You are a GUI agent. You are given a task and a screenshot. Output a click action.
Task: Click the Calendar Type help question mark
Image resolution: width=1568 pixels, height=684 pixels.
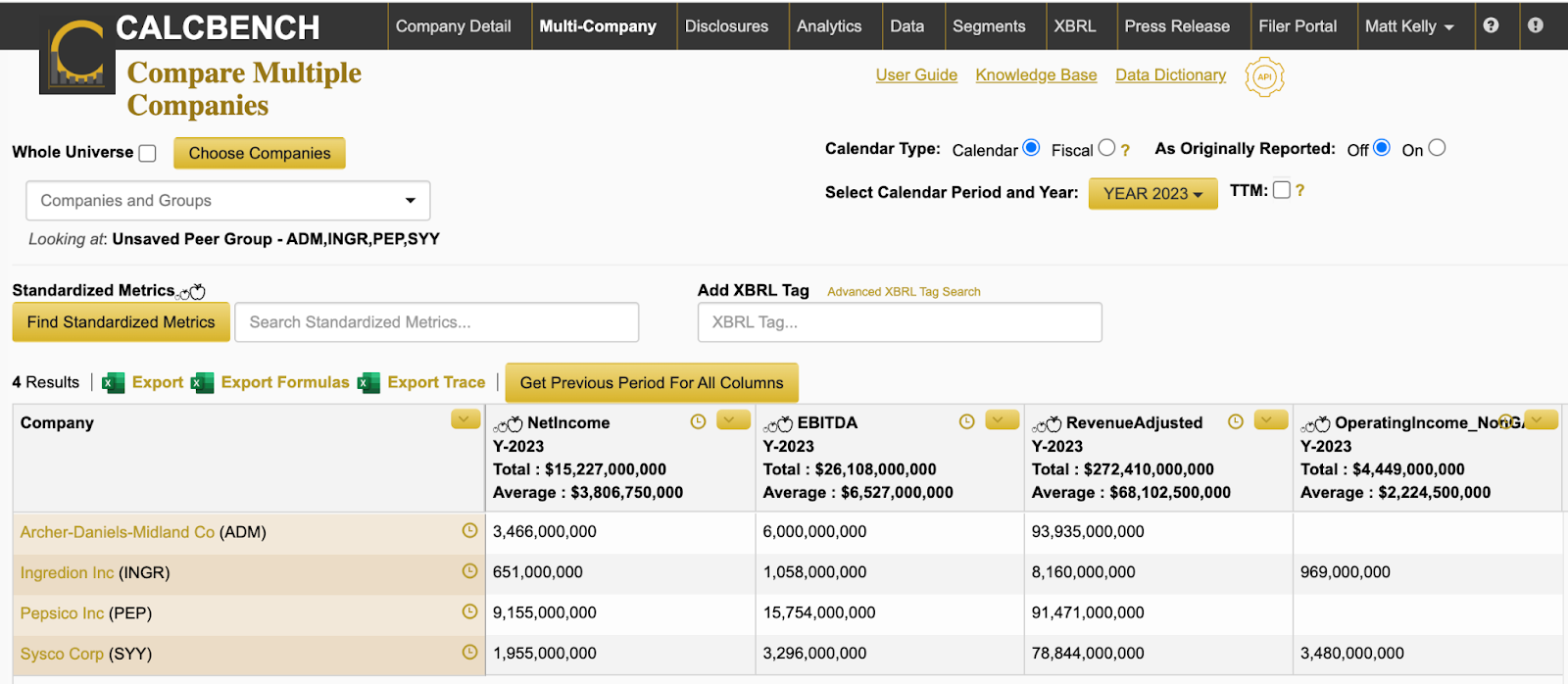1125,150
